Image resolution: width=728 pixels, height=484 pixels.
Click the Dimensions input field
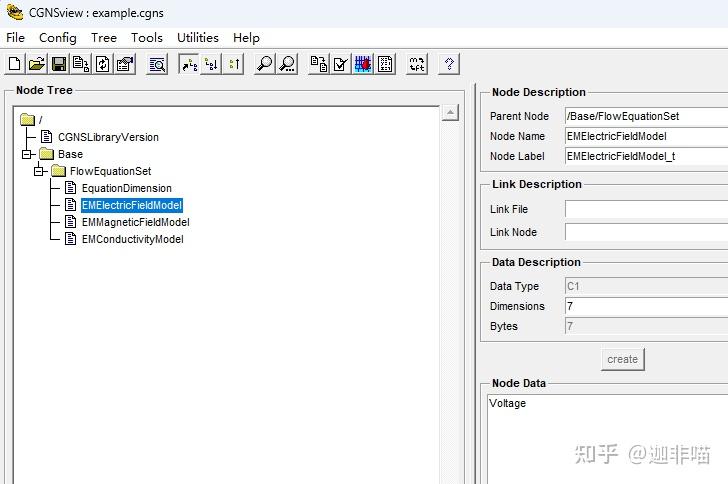tap(646, 306)
